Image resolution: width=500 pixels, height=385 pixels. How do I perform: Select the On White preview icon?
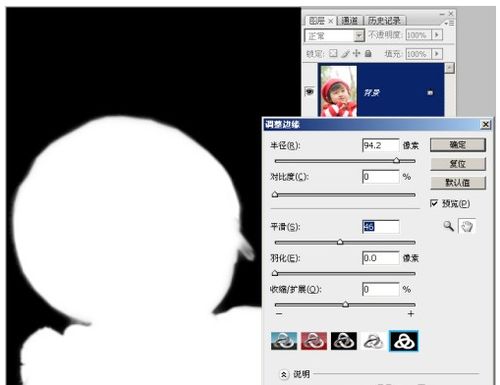373,341
